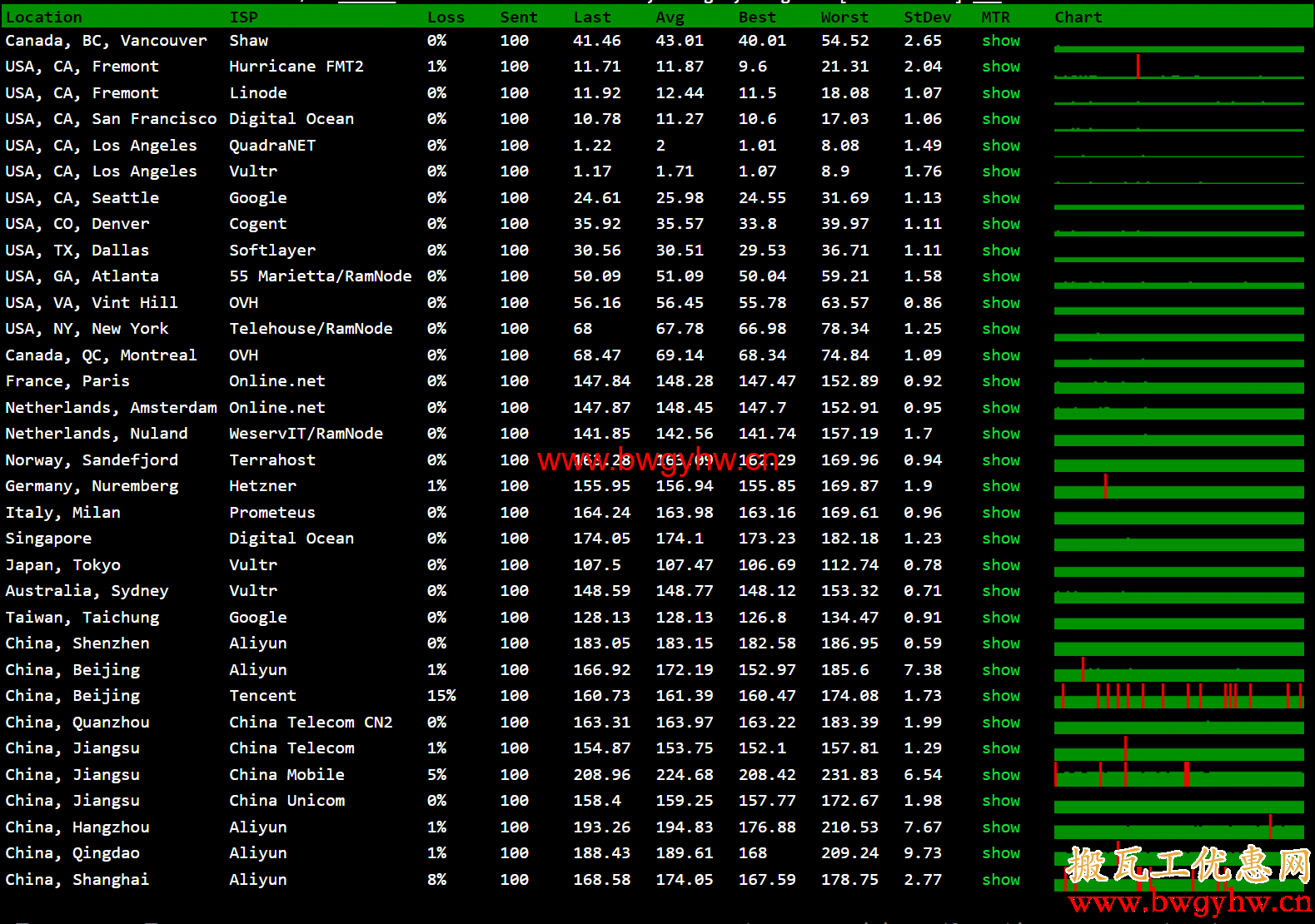The width and height of the screenshot is (1315, 924).
Task: Click the Worst column header
Action: (844, 17)
